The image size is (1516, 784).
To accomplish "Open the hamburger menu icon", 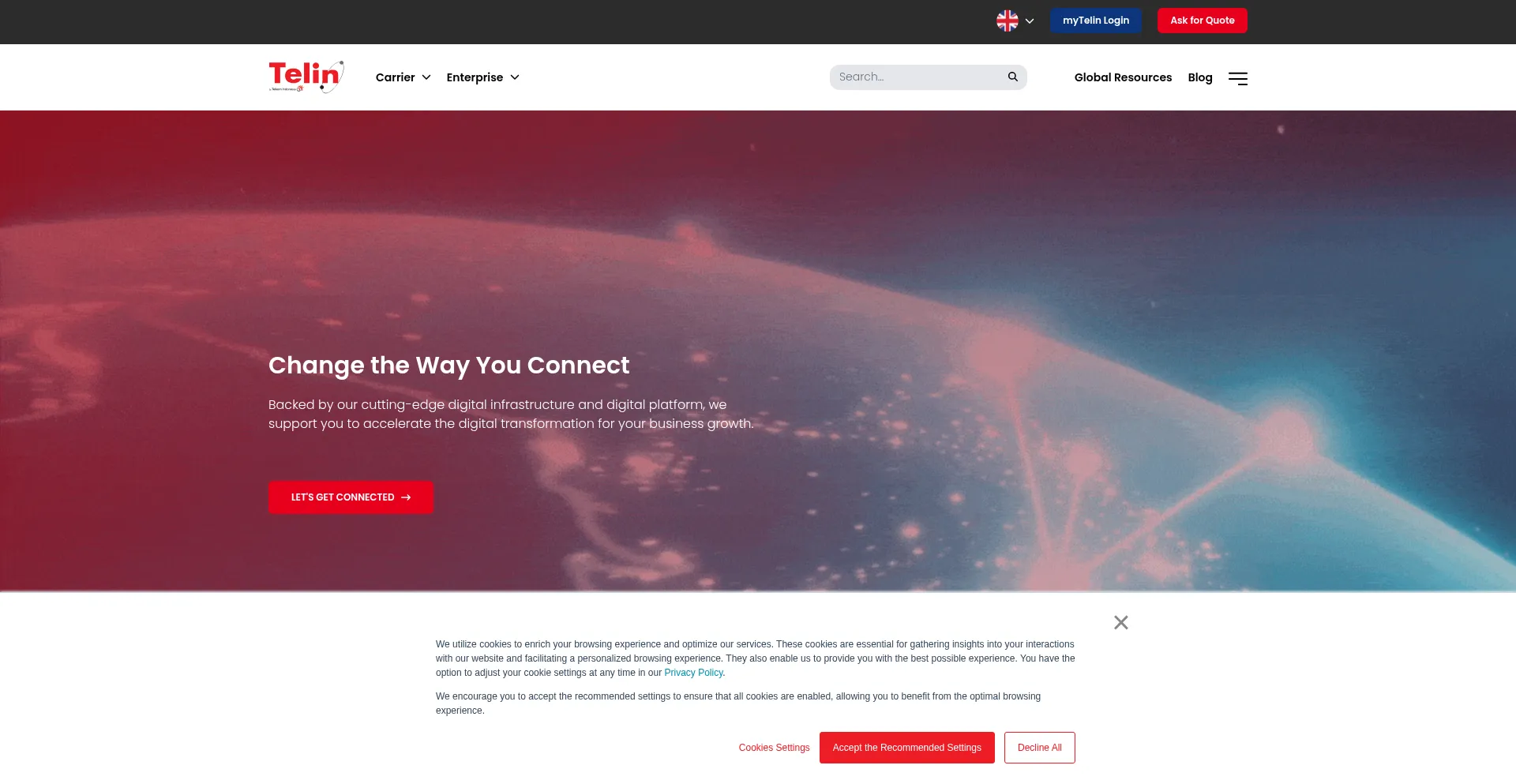I will coord(1237,78).
